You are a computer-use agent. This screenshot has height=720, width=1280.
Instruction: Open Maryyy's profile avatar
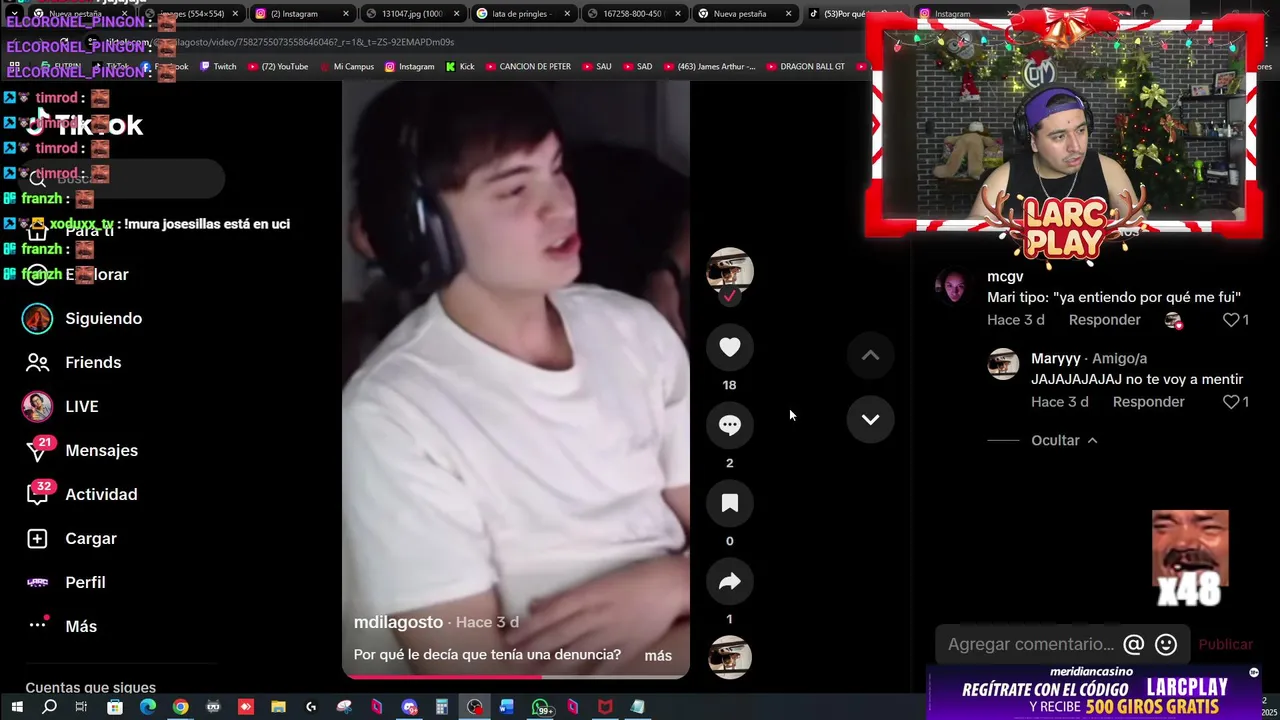[x=1003, y=364]
